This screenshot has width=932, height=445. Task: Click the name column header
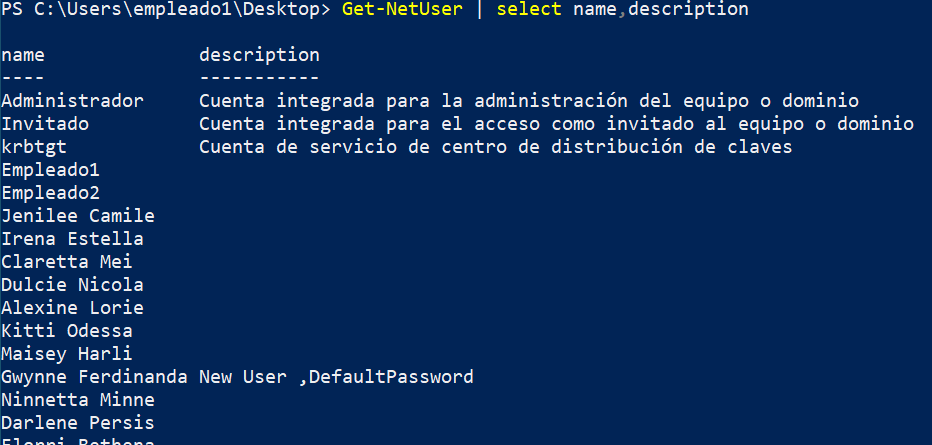coord(23,55)
